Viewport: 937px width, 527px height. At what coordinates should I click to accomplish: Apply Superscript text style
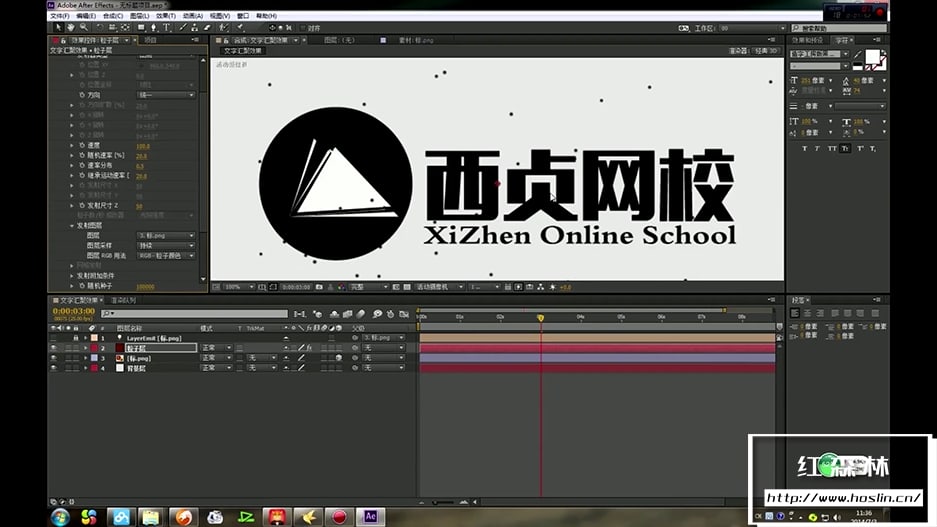click(x=860, y=148)
